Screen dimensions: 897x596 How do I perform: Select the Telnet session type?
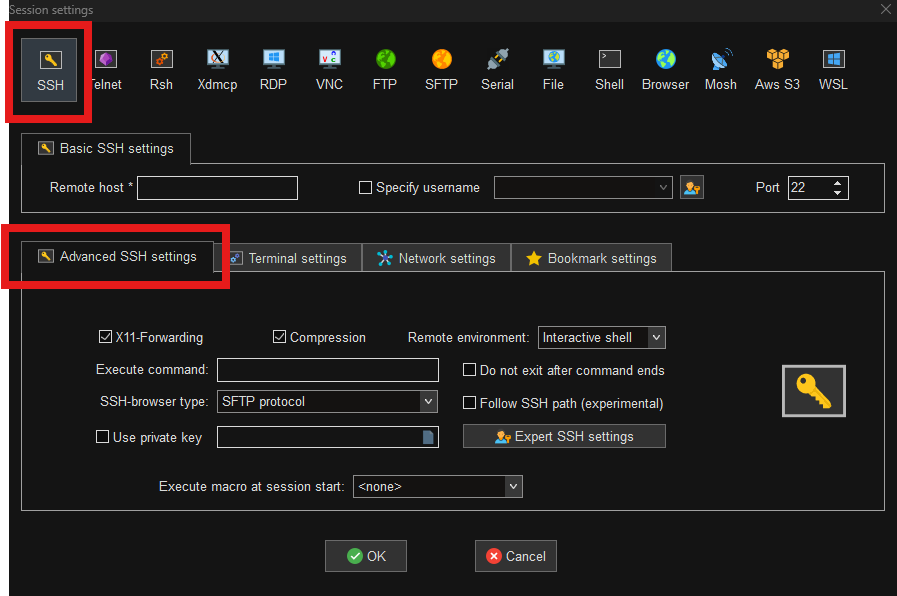click(x=106, y=70)
